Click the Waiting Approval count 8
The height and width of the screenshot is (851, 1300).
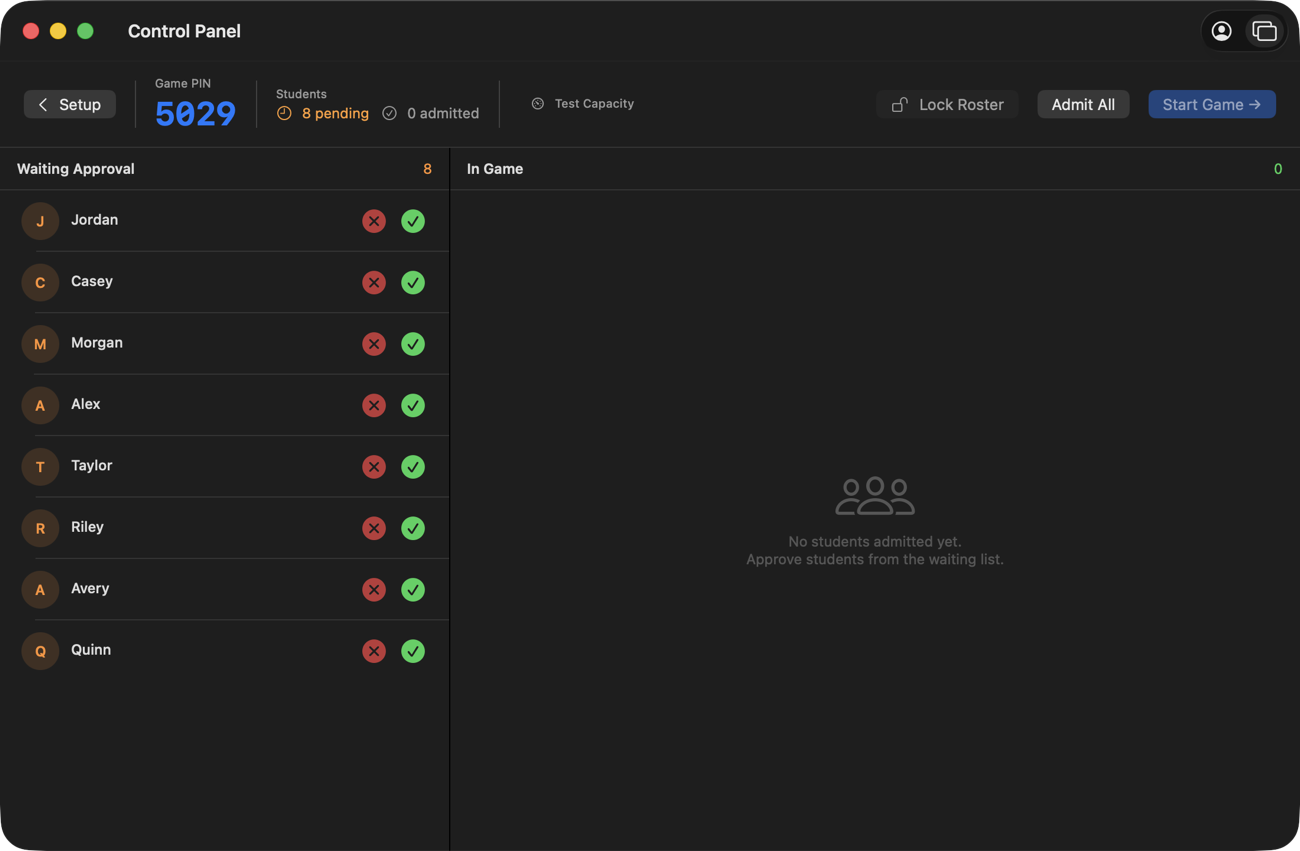(427, 169)
